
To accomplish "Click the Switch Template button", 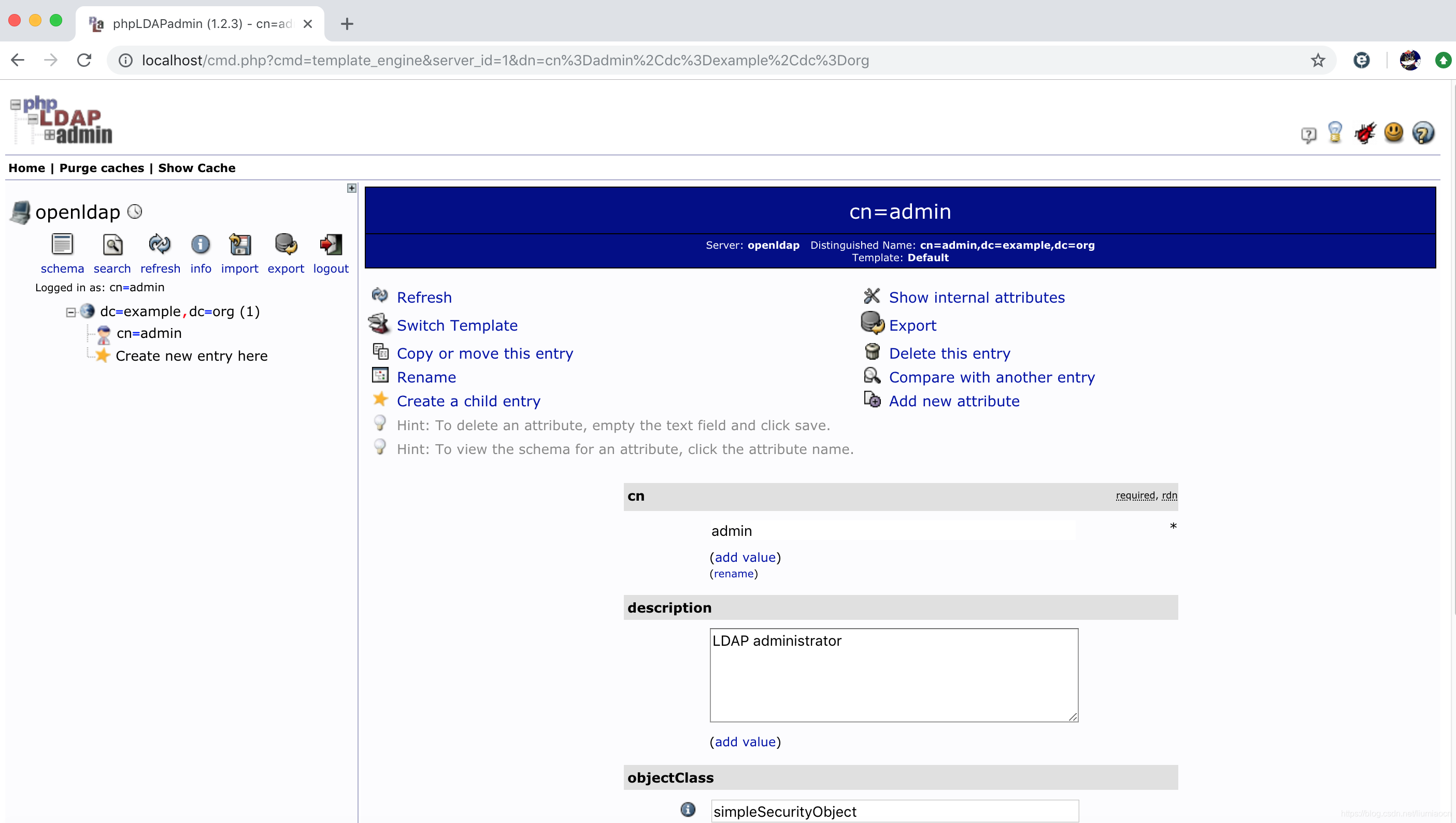I will click(457, 325).
